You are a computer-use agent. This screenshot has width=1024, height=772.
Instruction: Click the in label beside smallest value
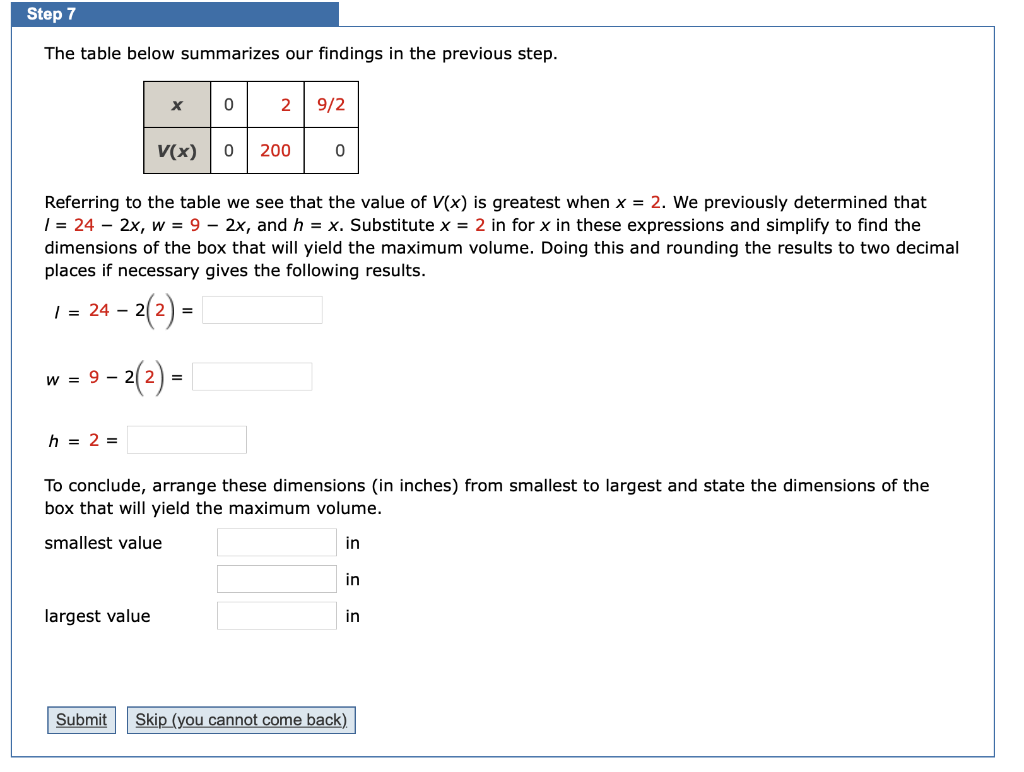pos(351,542)
